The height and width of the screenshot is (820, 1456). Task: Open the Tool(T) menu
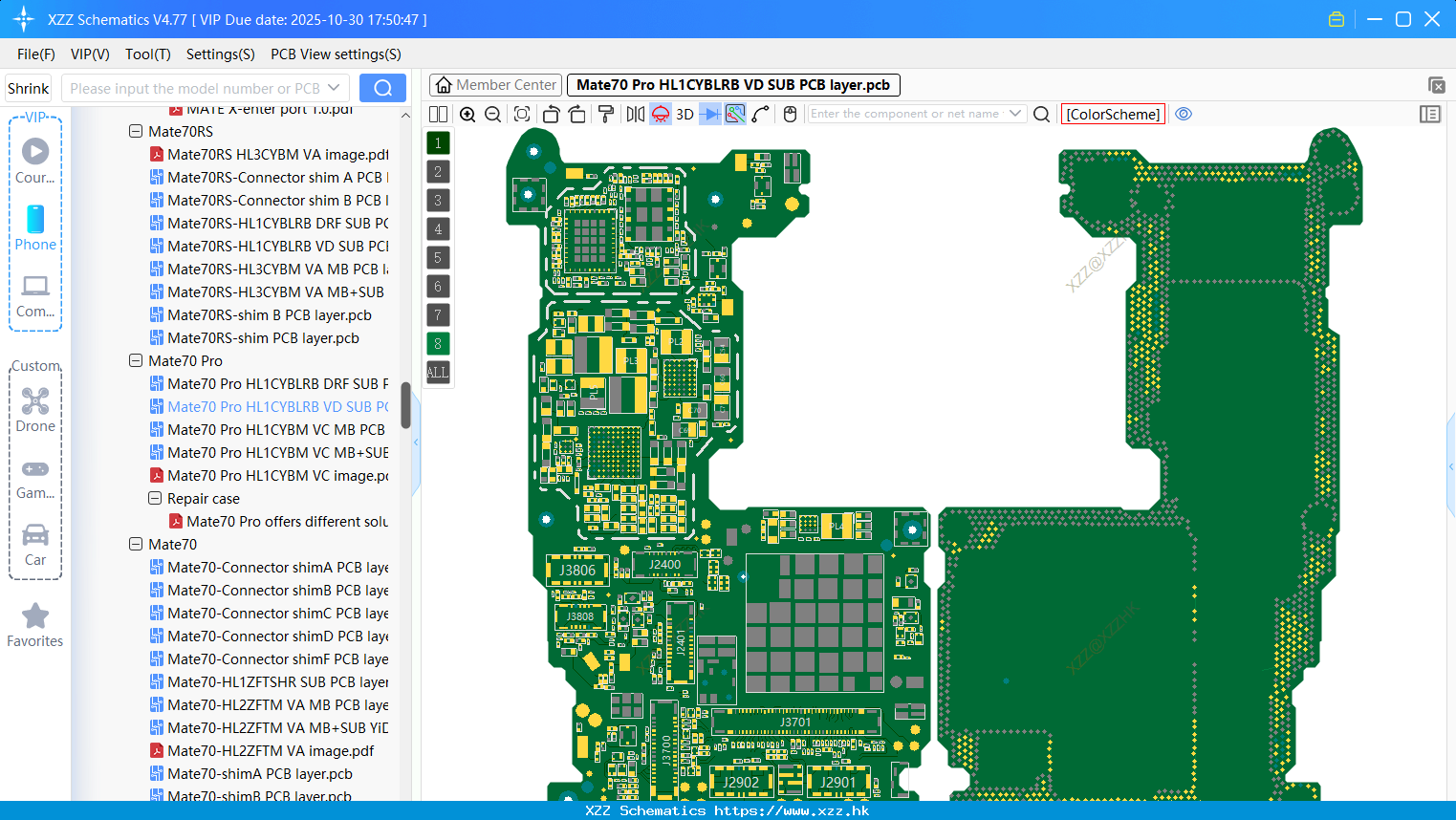tap(148, 54)
